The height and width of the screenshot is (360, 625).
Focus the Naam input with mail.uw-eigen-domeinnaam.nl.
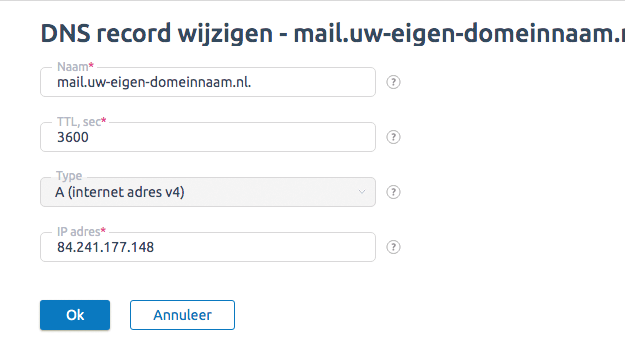[208, 82]
